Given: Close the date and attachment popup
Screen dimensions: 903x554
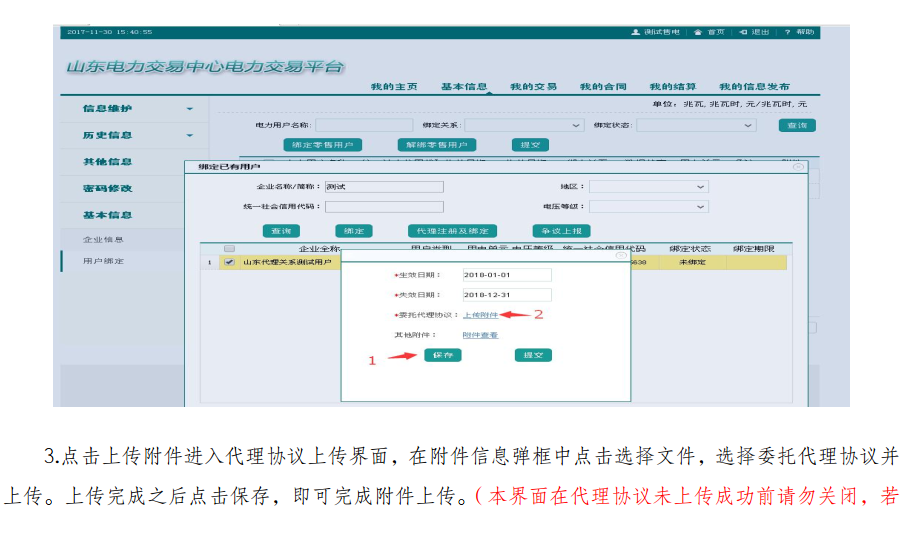Looking at the screenshot, I should click(x=621, y=256).
